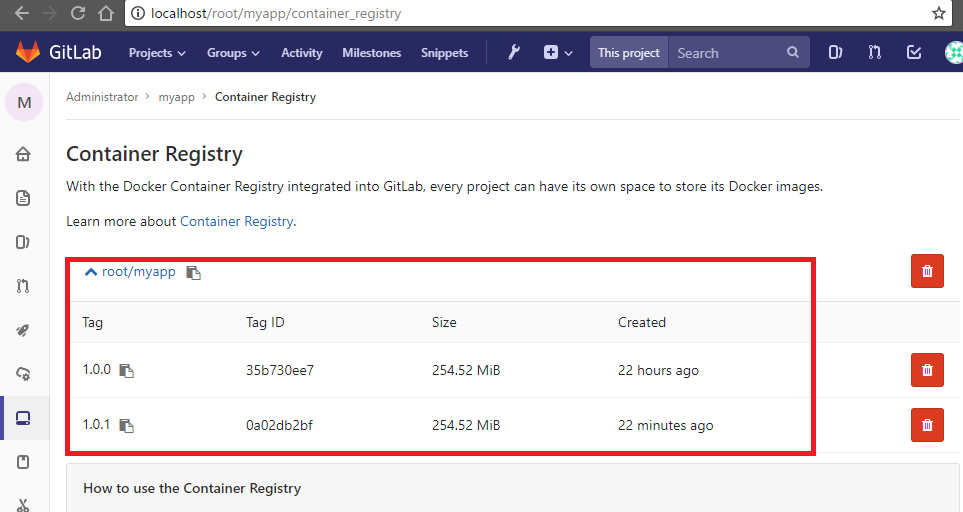
Task: Open Merge Requests icon in left sidebar
Action: (23, 285)
